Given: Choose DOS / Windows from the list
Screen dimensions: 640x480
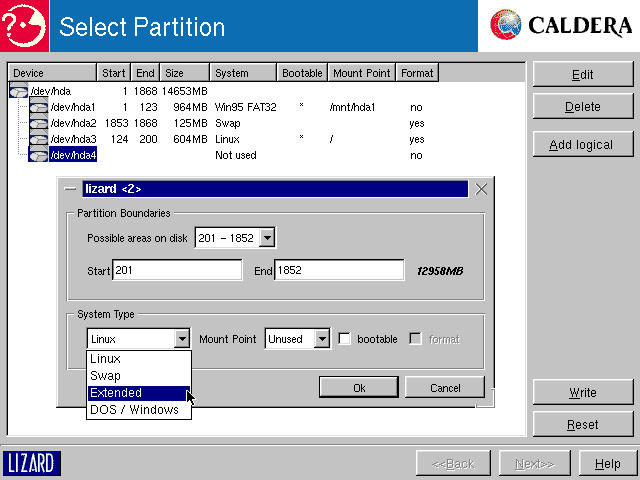Looking at the screenshot, I should click(134, 409).
